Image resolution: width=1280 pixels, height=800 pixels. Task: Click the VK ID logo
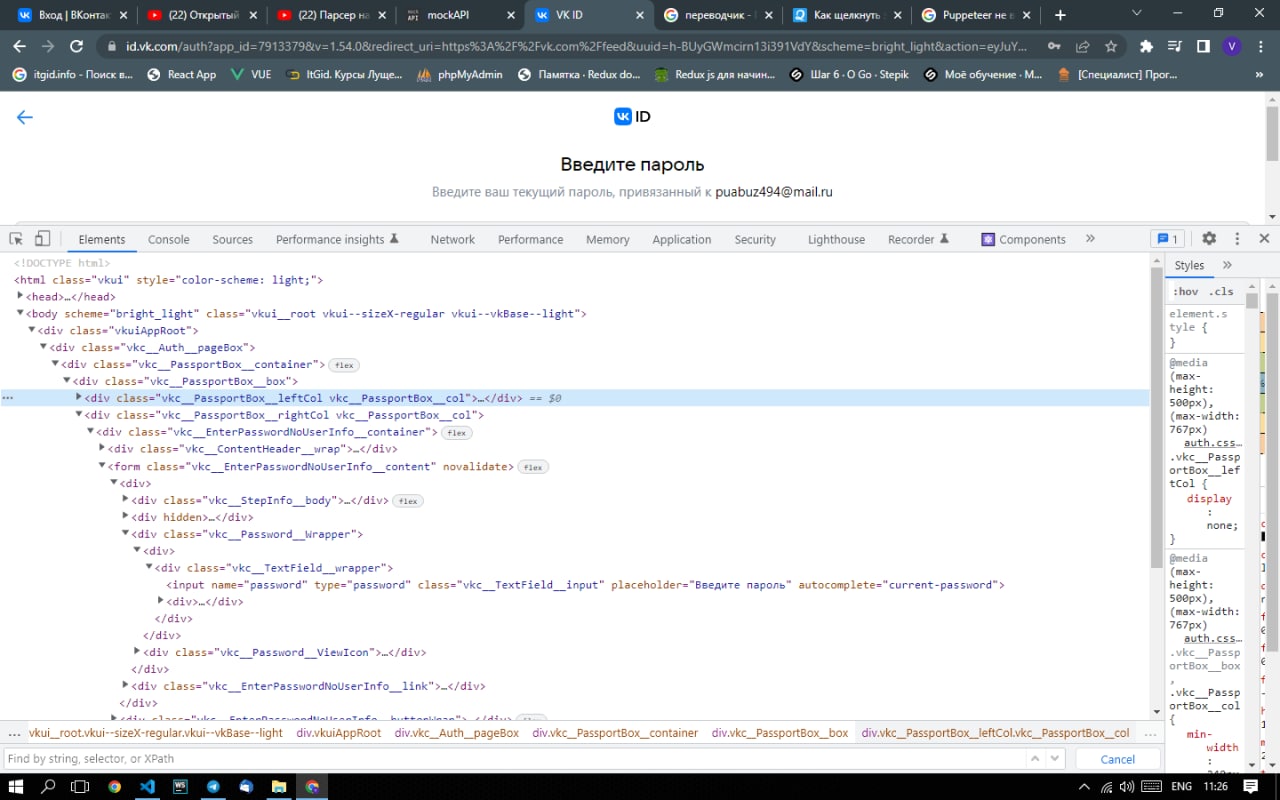point(632,117)
